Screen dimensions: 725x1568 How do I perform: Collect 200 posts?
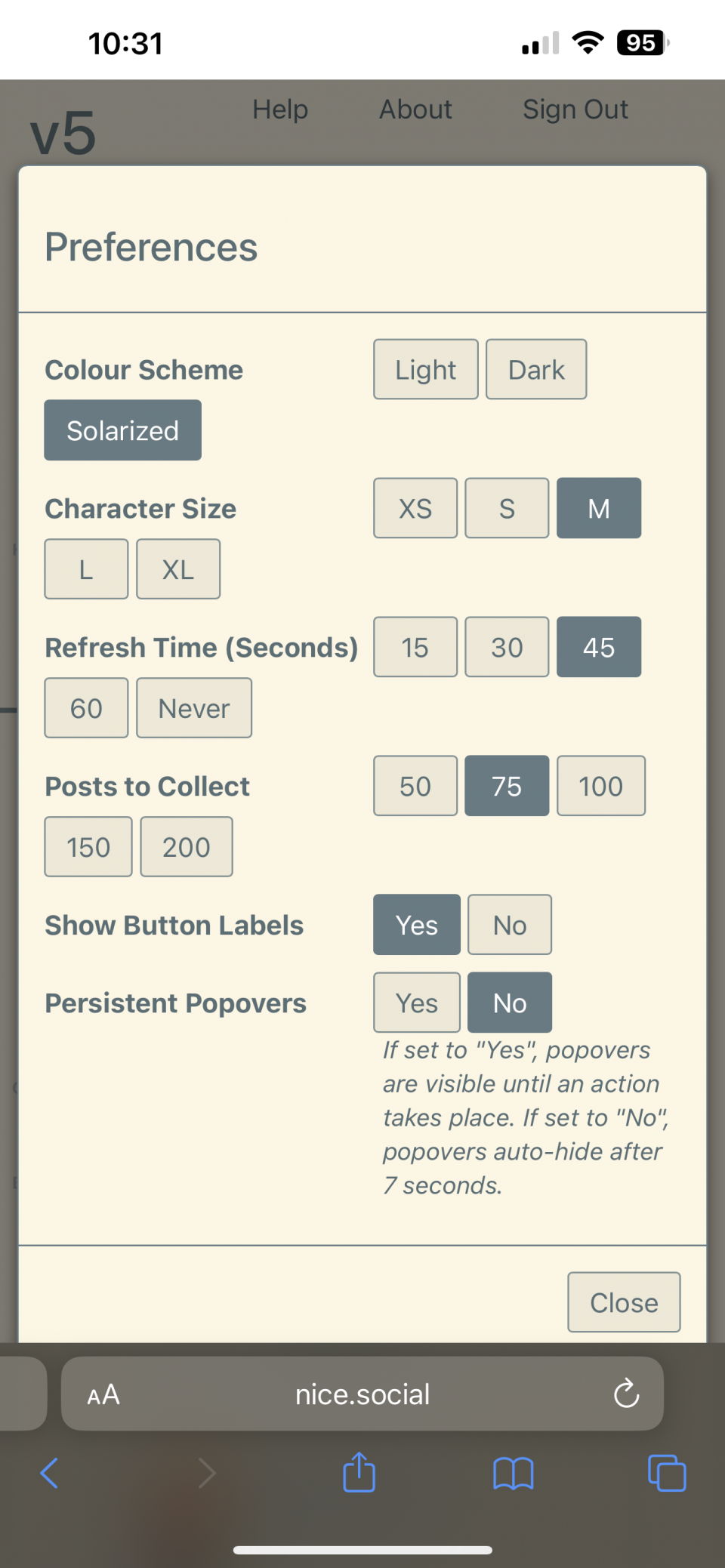click(x=187, y=847)
